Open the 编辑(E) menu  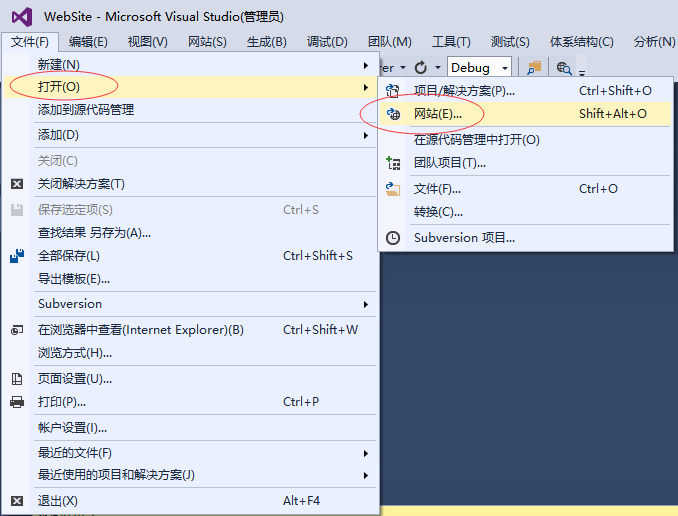coord(88,42)
